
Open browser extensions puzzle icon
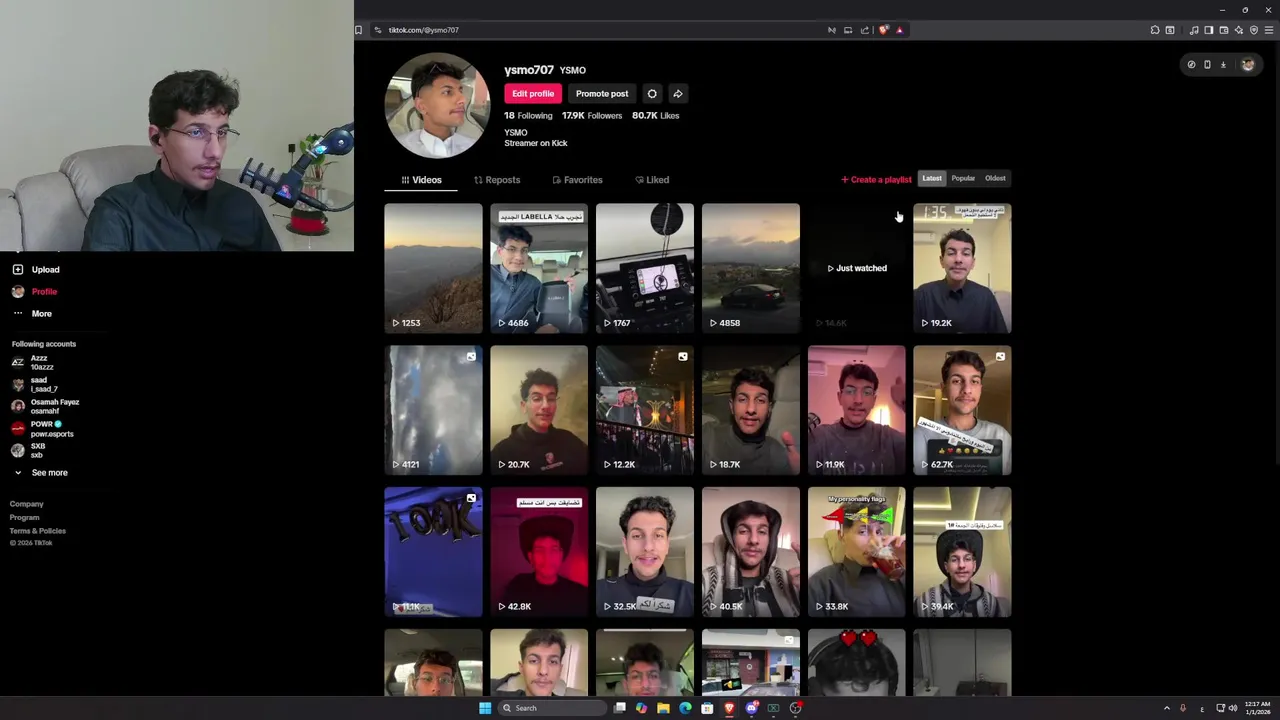(1155, 30)
